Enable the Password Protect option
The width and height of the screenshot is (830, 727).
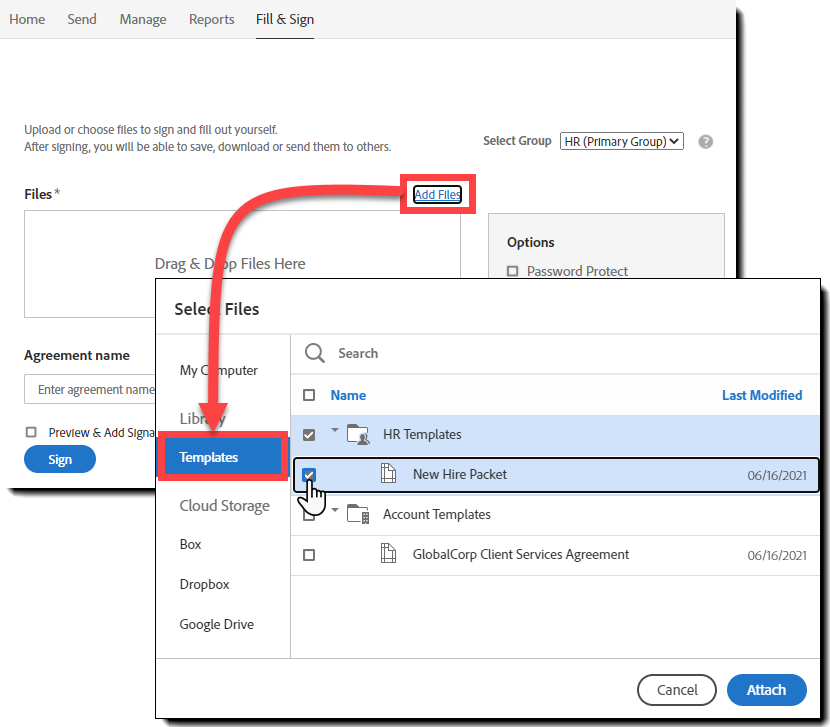512,271
